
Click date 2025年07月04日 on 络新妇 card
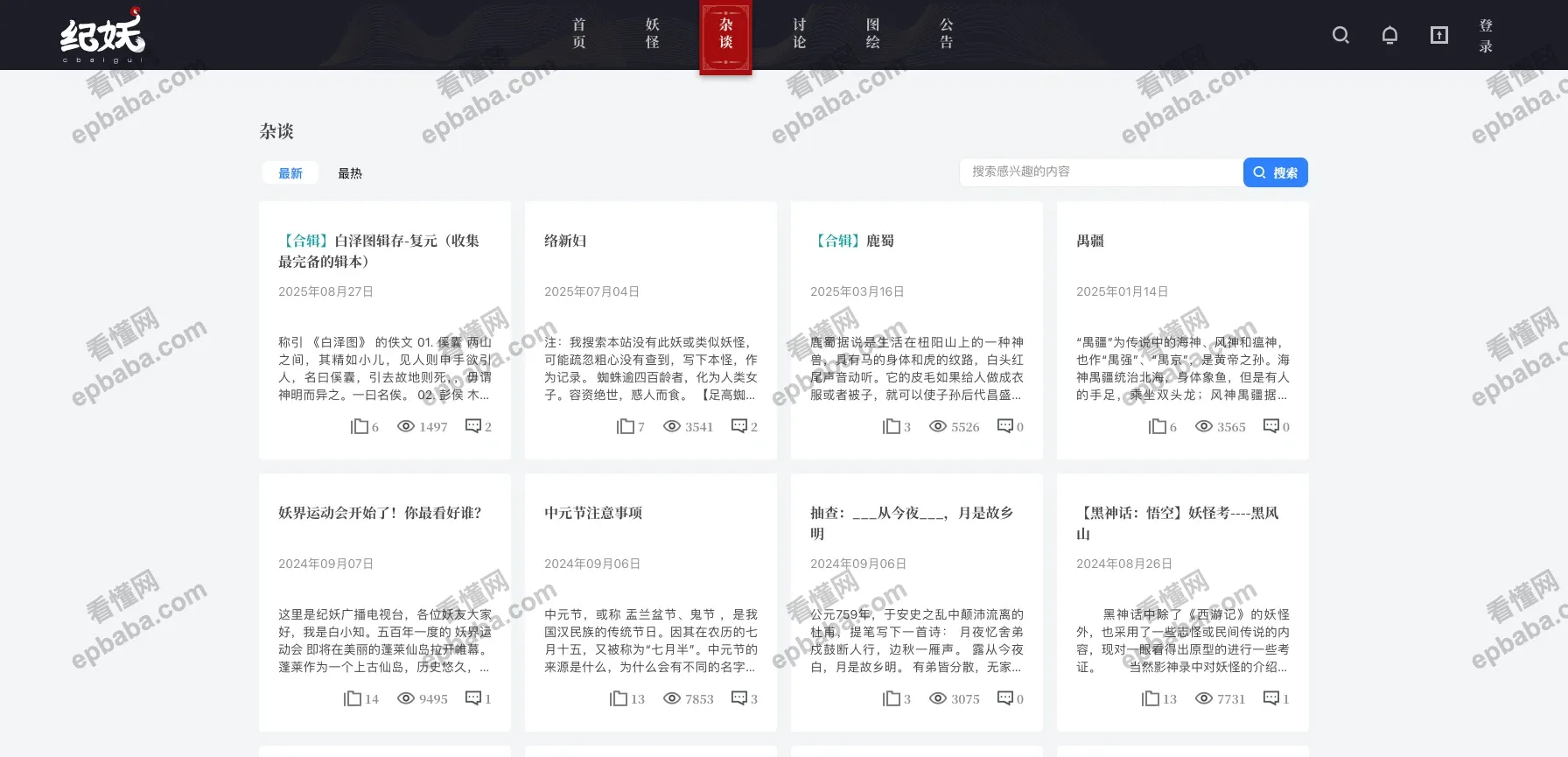point(591,291)
